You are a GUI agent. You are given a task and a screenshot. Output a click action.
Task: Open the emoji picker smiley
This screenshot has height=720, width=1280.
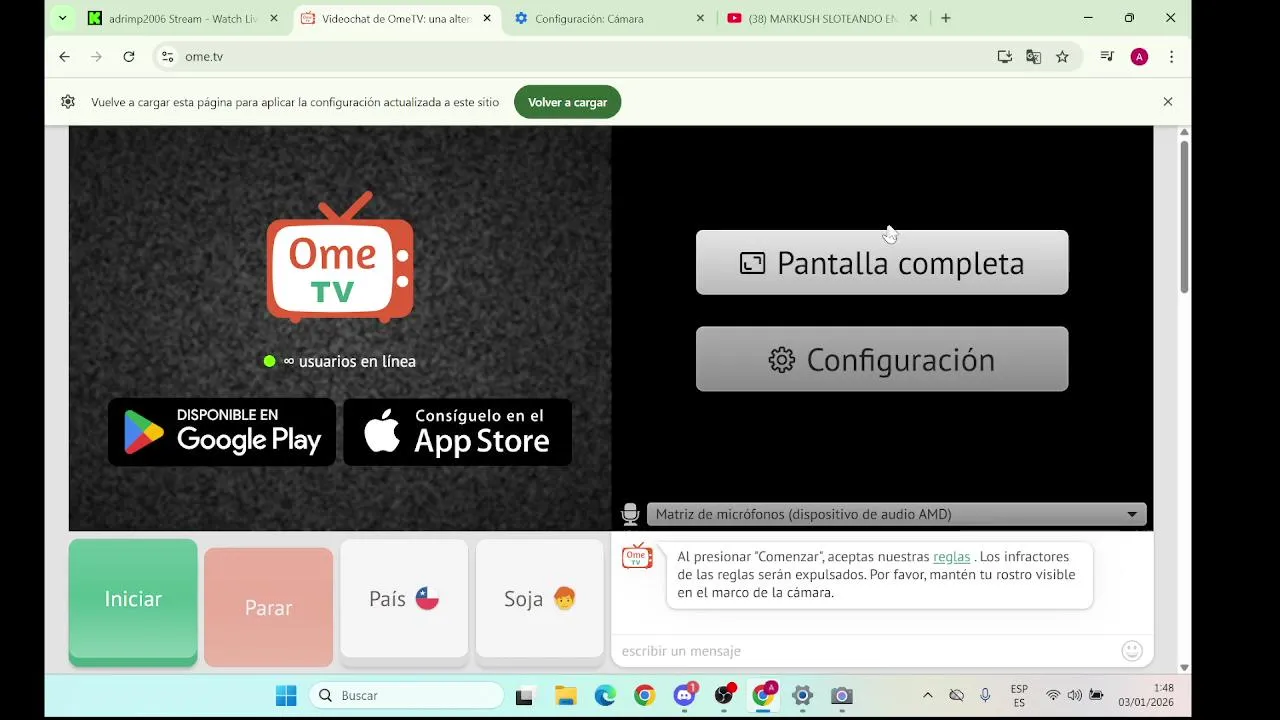(x=1132, y=651)
